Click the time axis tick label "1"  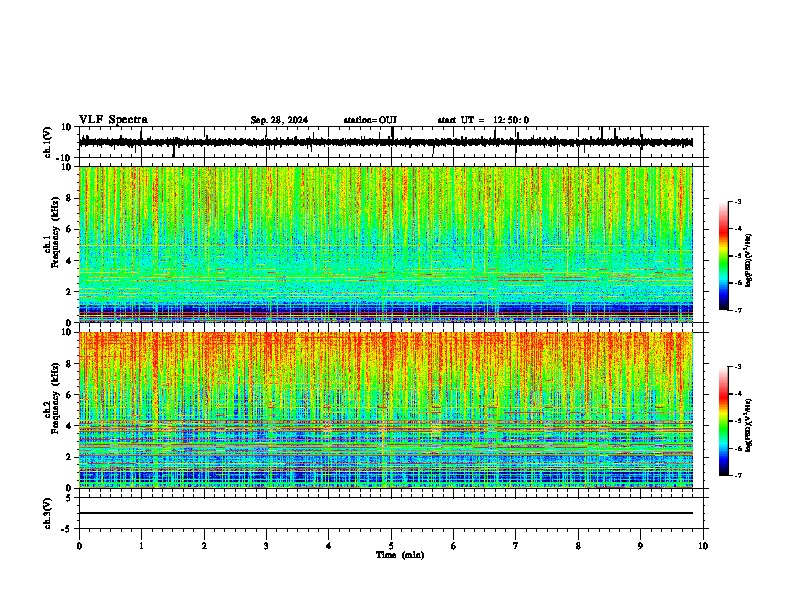point(141,546)
